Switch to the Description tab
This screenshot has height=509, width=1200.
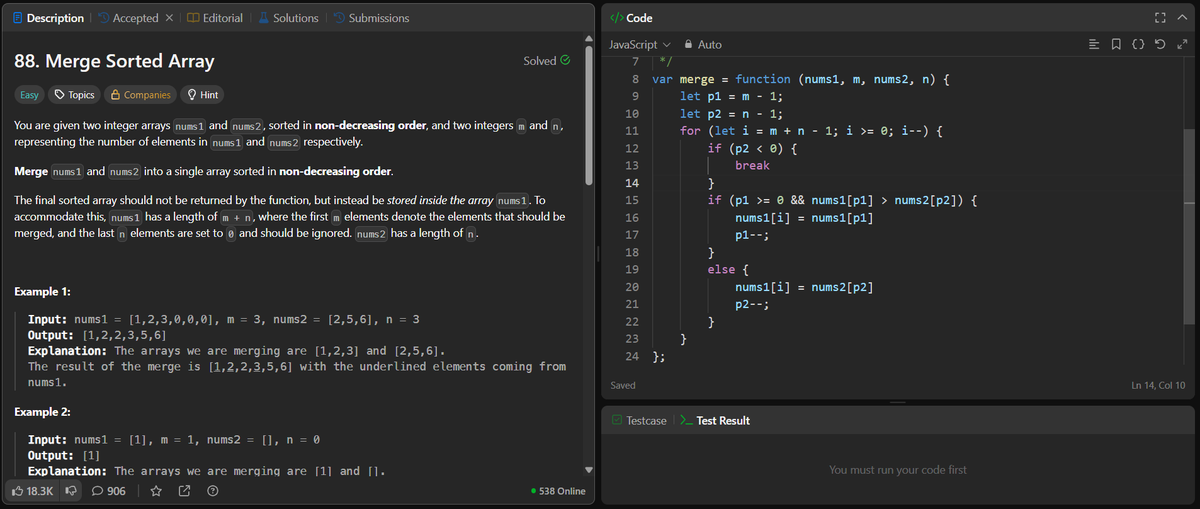pos(46,18)
